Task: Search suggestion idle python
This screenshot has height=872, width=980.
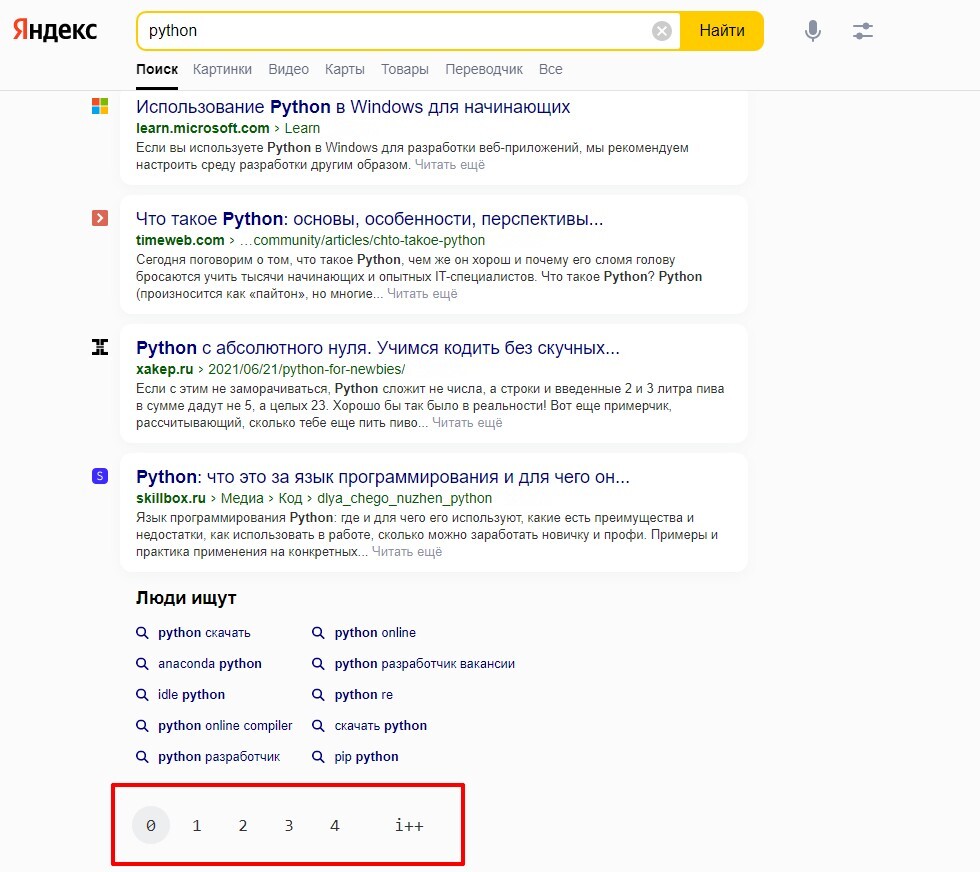Action: click(191, 694)
